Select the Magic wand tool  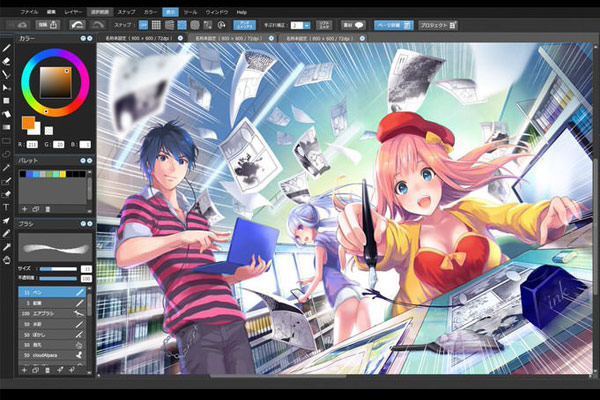pos(7,167)
